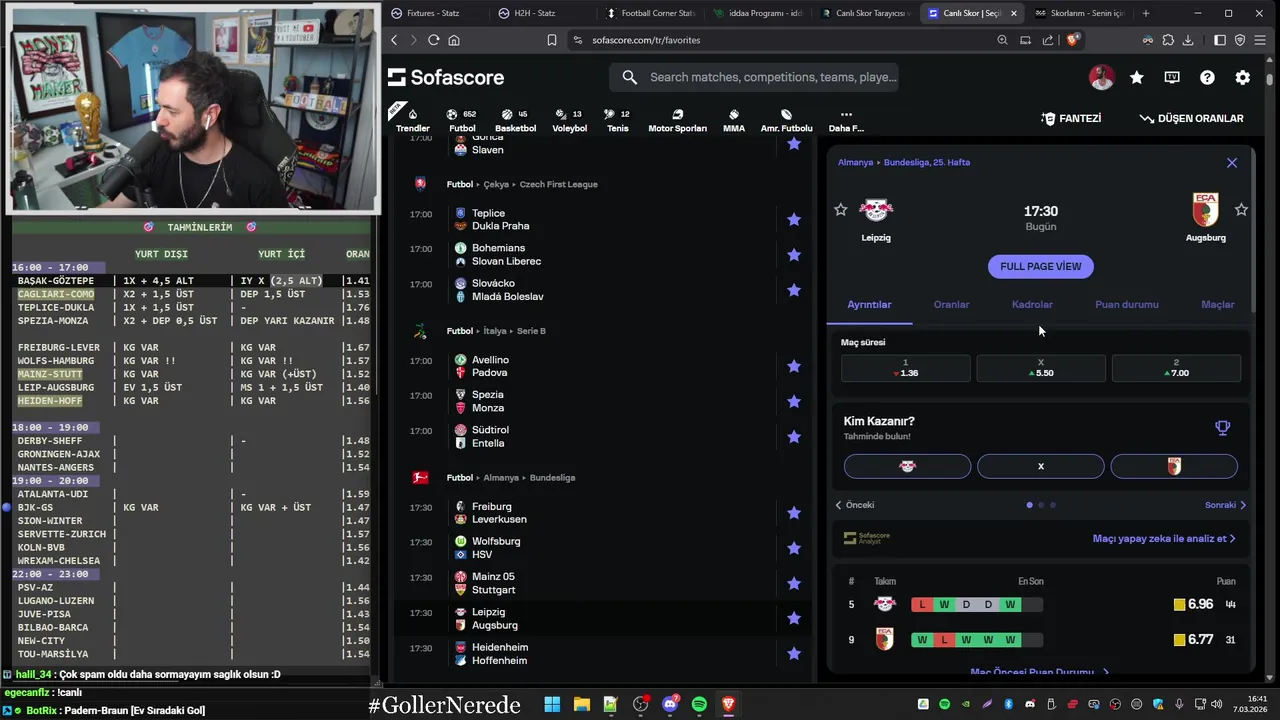The image size is (1280, 720).
Task: Switch to the Oranlar tab
Action: 951,304
